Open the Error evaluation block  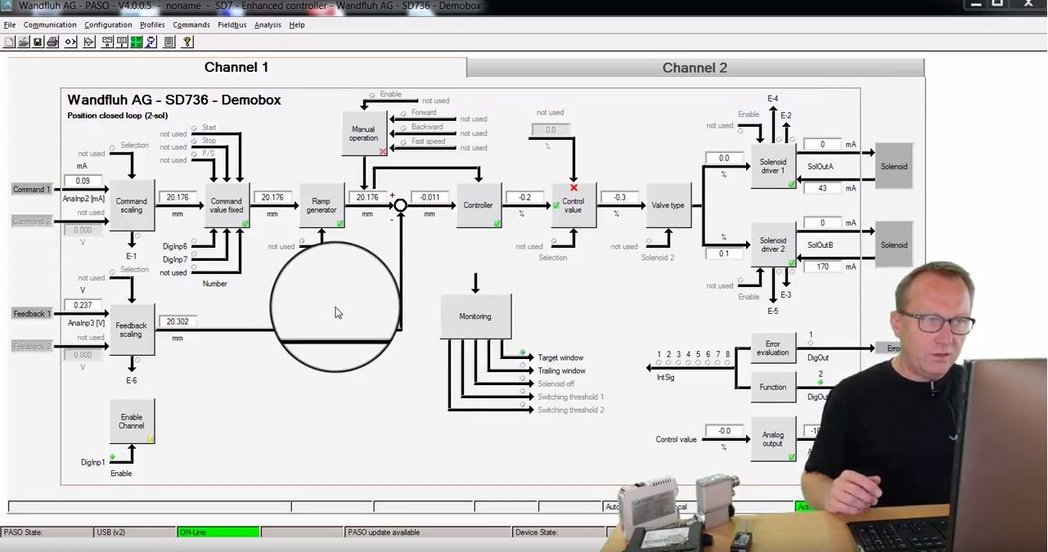[773, 348]
